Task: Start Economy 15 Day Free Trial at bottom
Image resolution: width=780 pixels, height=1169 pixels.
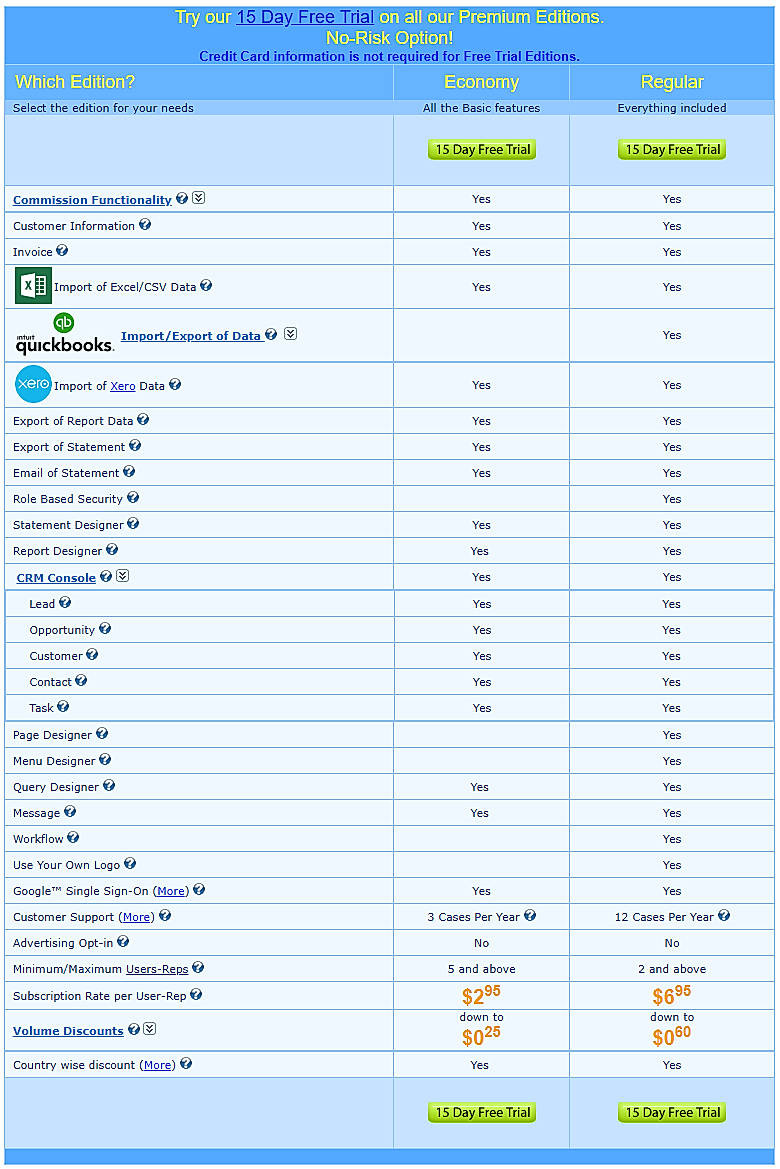Action: click(482, 1112)
